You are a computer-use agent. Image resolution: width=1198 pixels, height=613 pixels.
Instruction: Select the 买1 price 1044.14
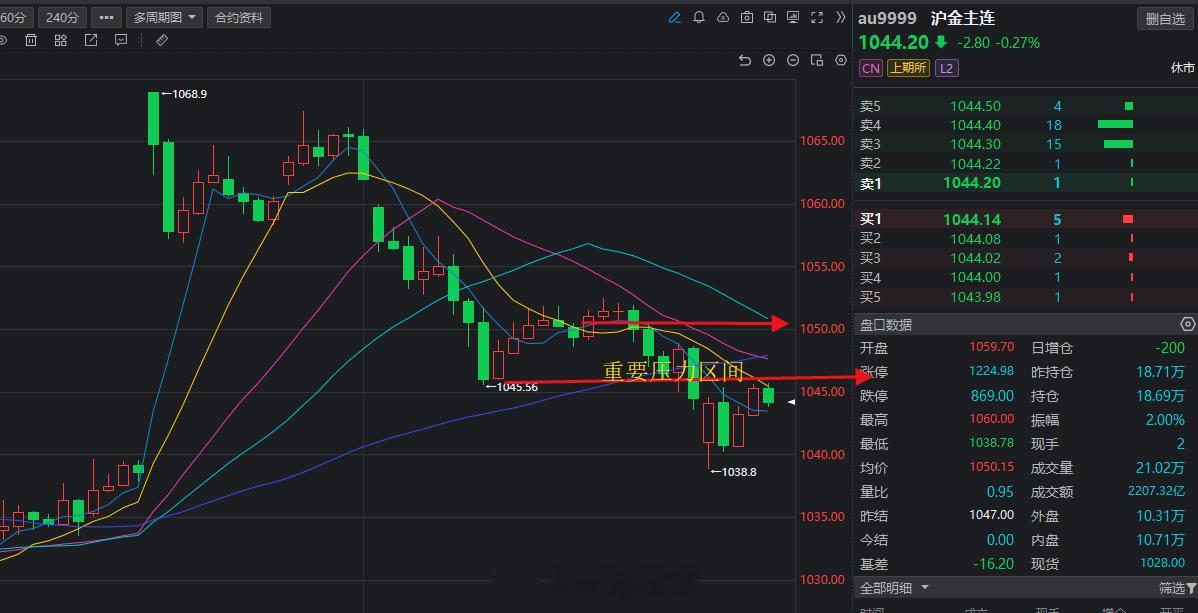pos(972,219)
